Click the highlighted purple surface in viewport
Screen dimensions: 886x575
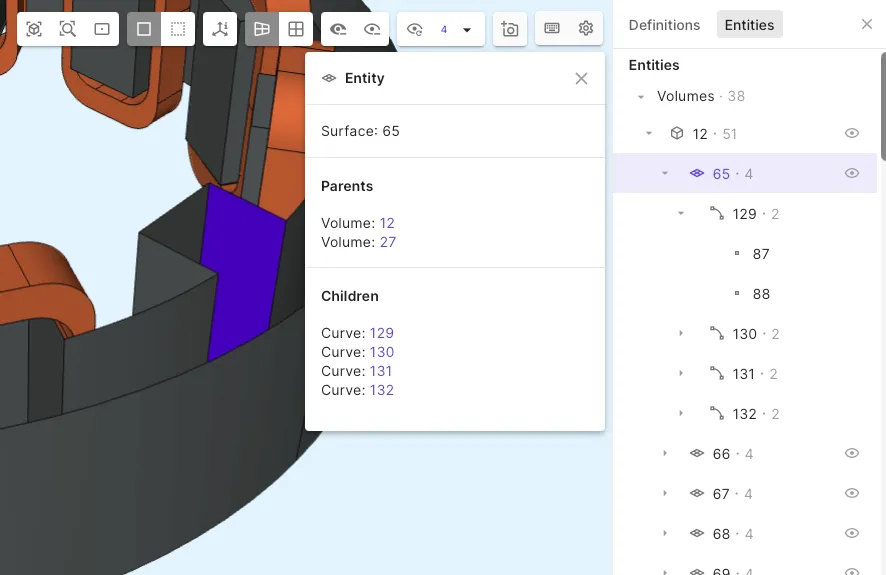coord(243,271)
